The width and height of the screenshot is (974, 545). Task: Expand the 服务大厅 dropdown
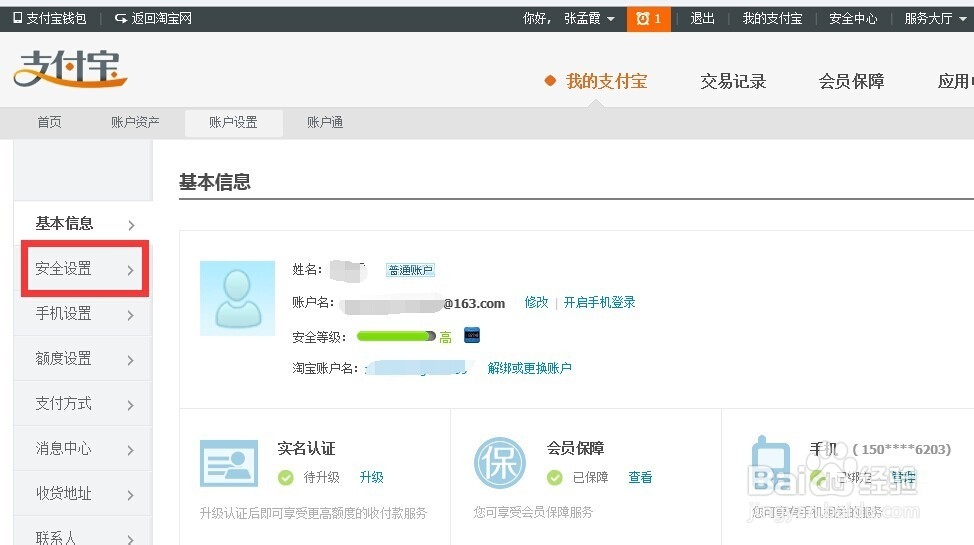(935, 19)
